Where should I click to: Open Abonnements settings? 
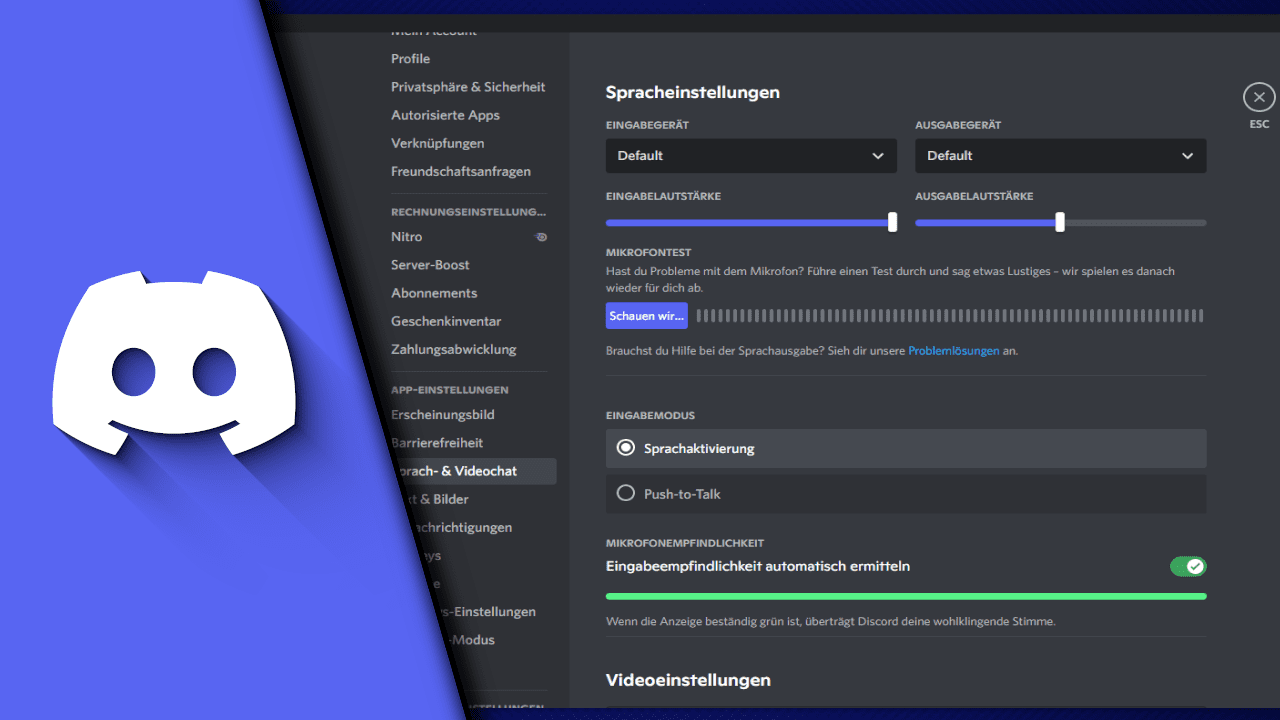point(434,293)
